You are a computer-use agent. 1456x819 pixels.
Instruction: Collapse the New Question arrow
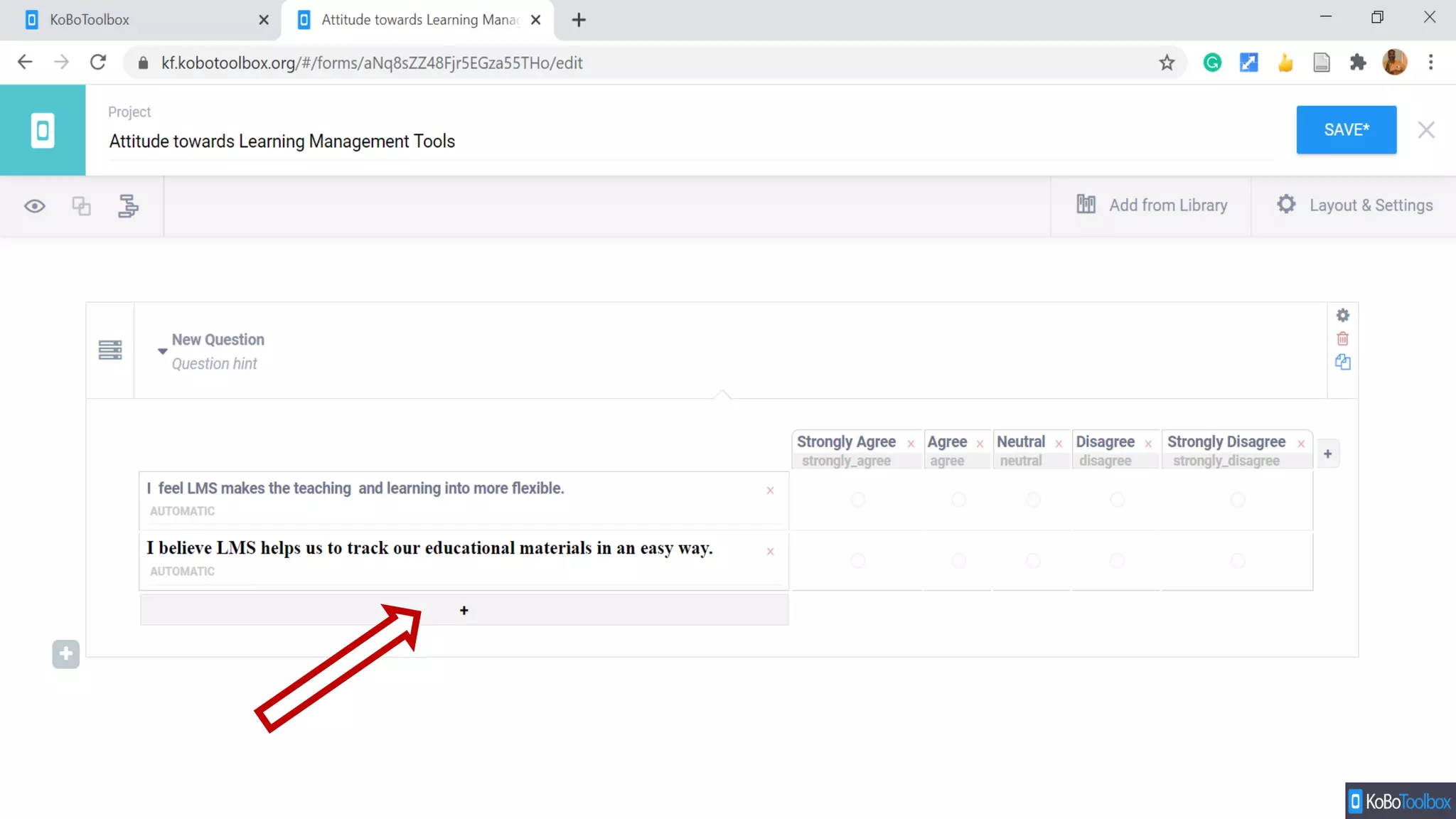pyautogui.click(x=162, y=351)
